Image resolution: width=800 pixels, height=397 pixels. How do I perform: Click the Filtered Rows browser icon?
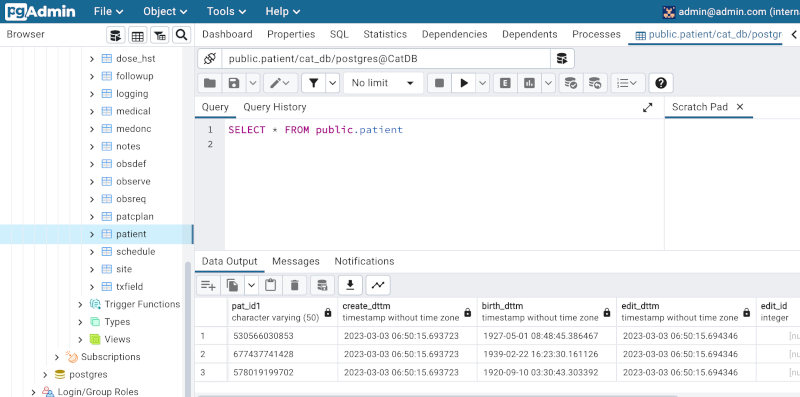pyautogui.click(x=160, y=35)
